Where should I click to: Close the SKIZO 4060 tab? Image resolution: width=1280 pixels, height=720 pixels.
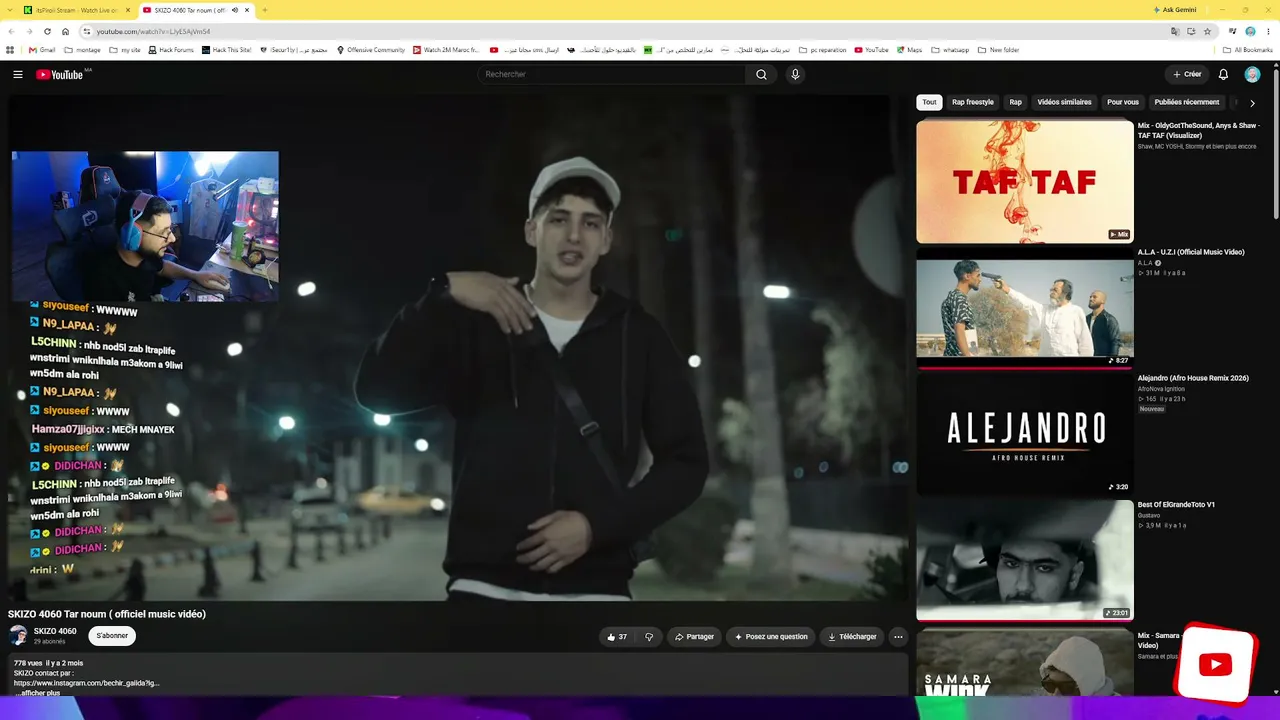click(247, 10)
